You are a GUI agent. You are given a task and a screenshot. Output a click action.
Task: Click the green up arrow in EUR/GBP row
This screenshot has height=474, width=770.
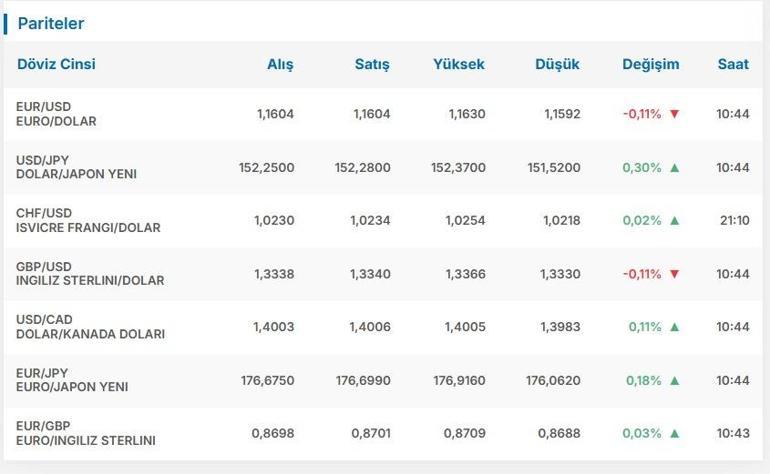click(x=674, y=433)
